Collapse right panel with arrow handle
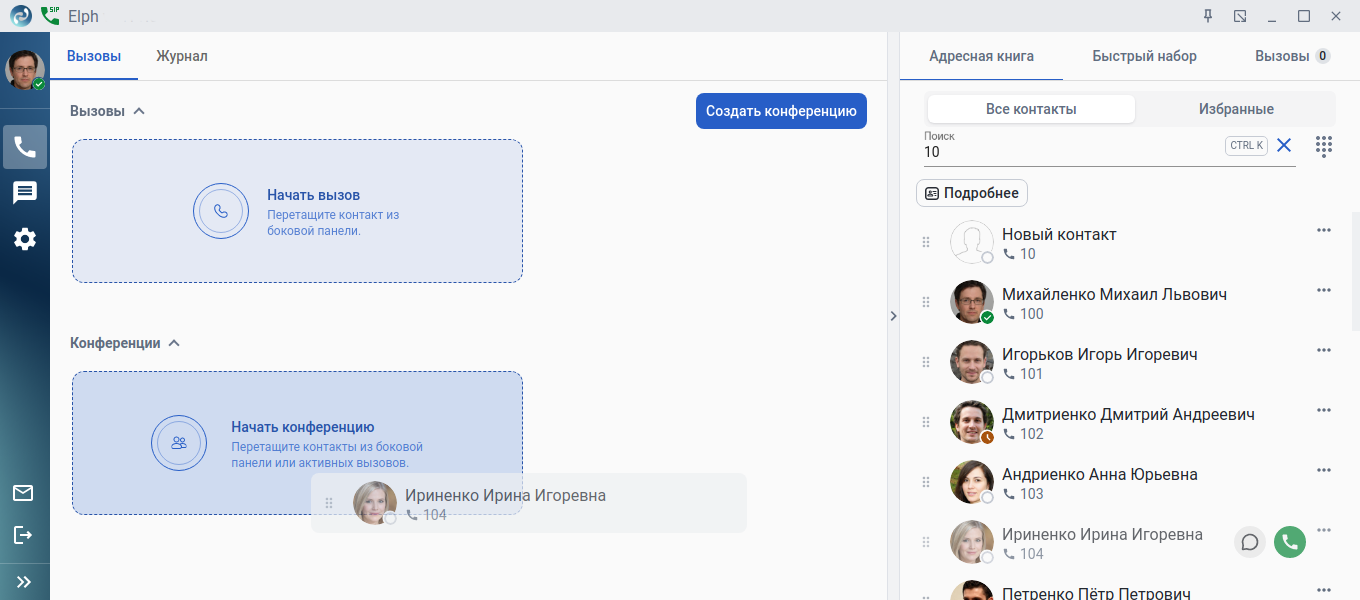Image resolution: width=1360 pixels, height=600 pixels. [893, 315]
